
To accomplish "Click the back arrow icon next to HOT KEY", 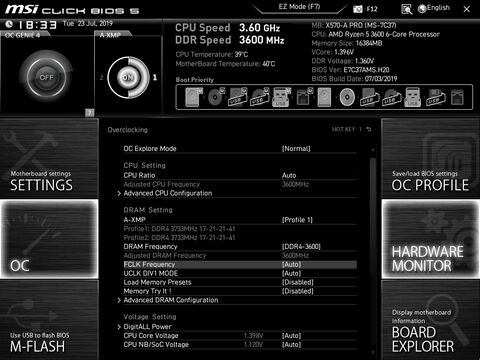I will point(369,129).
